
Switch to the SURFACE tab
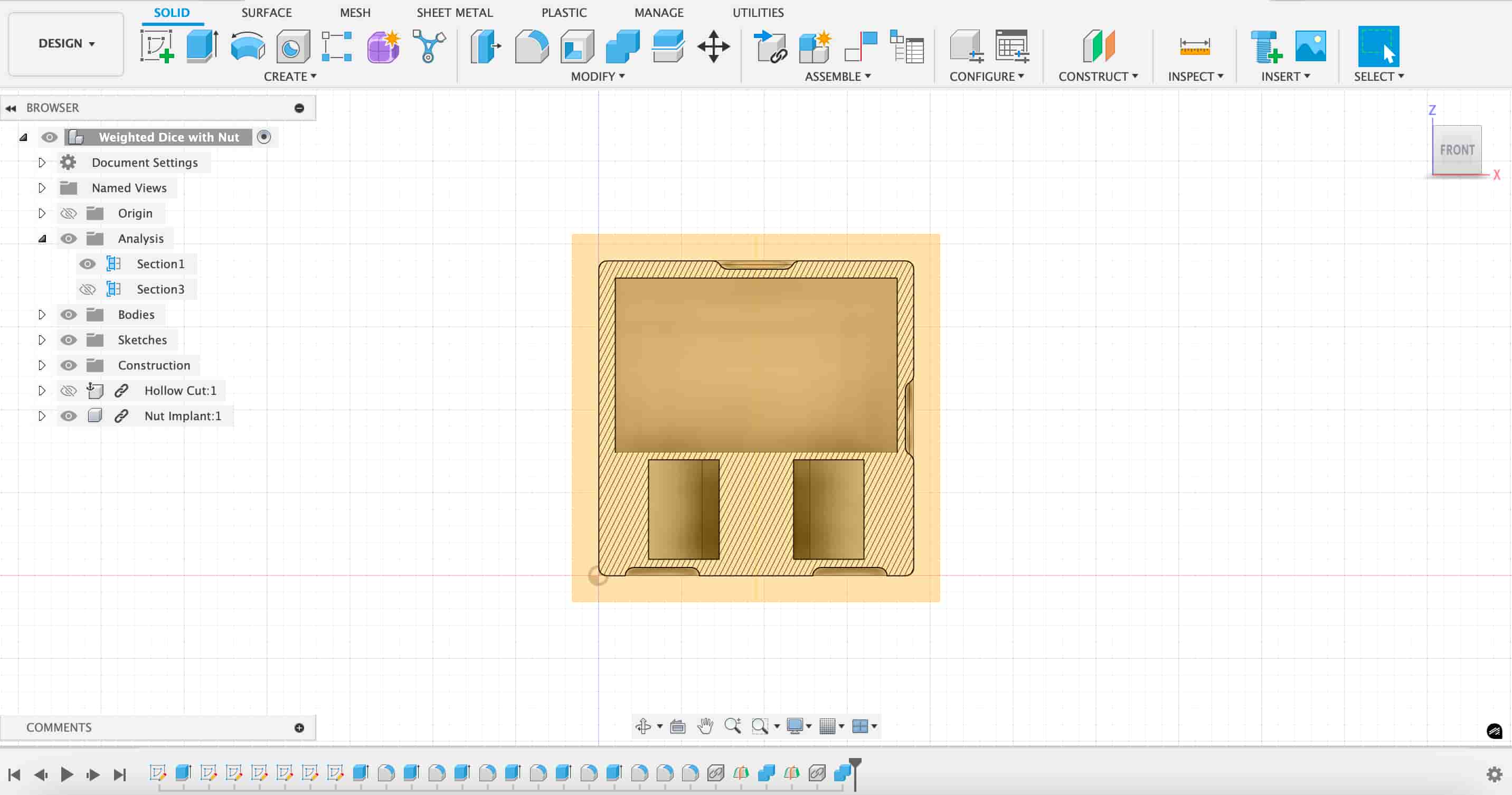click(x=267, y=12)
